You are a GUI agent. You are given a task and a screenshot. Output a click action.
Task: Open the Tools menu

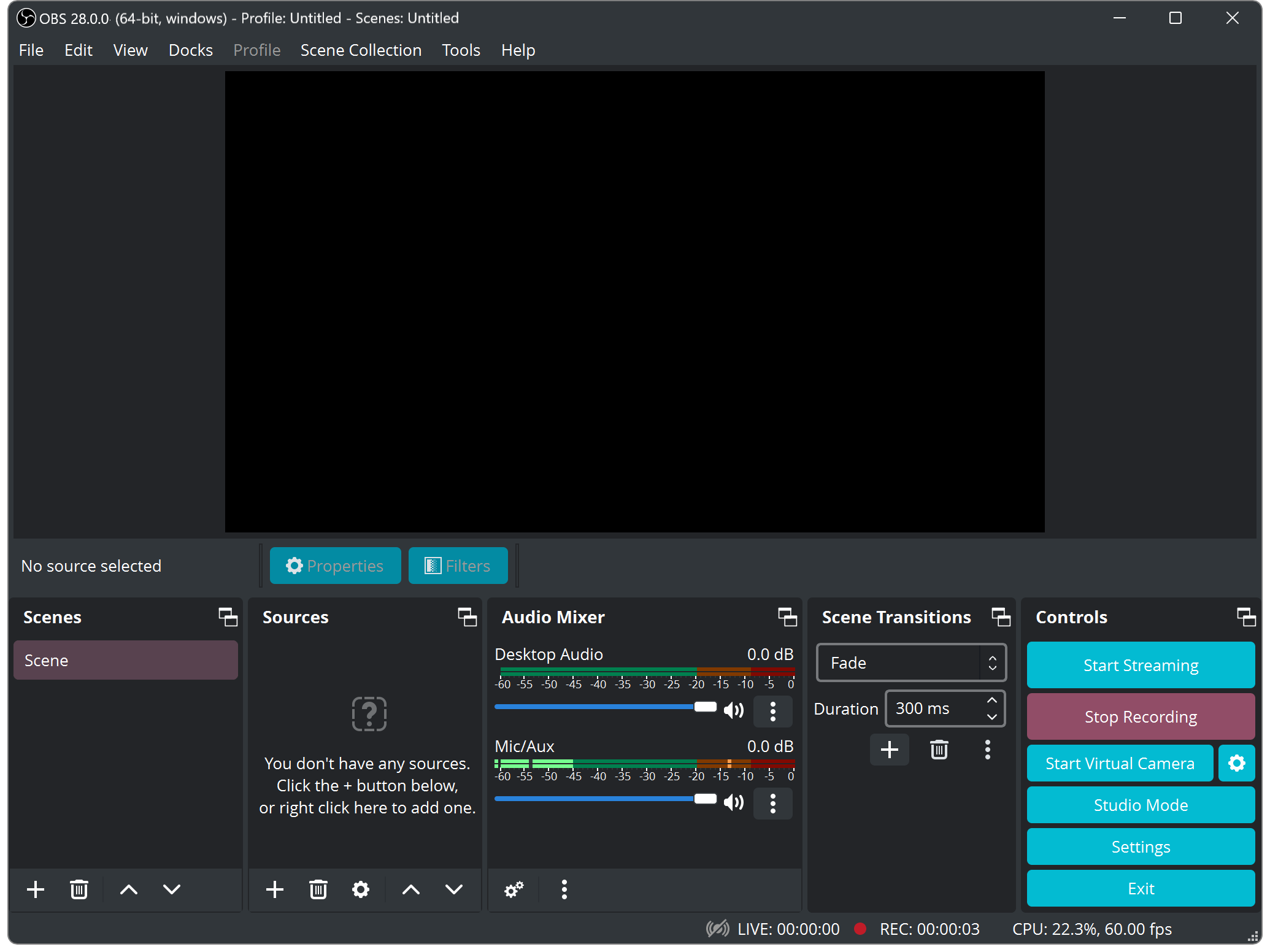(x=461, y=50)
